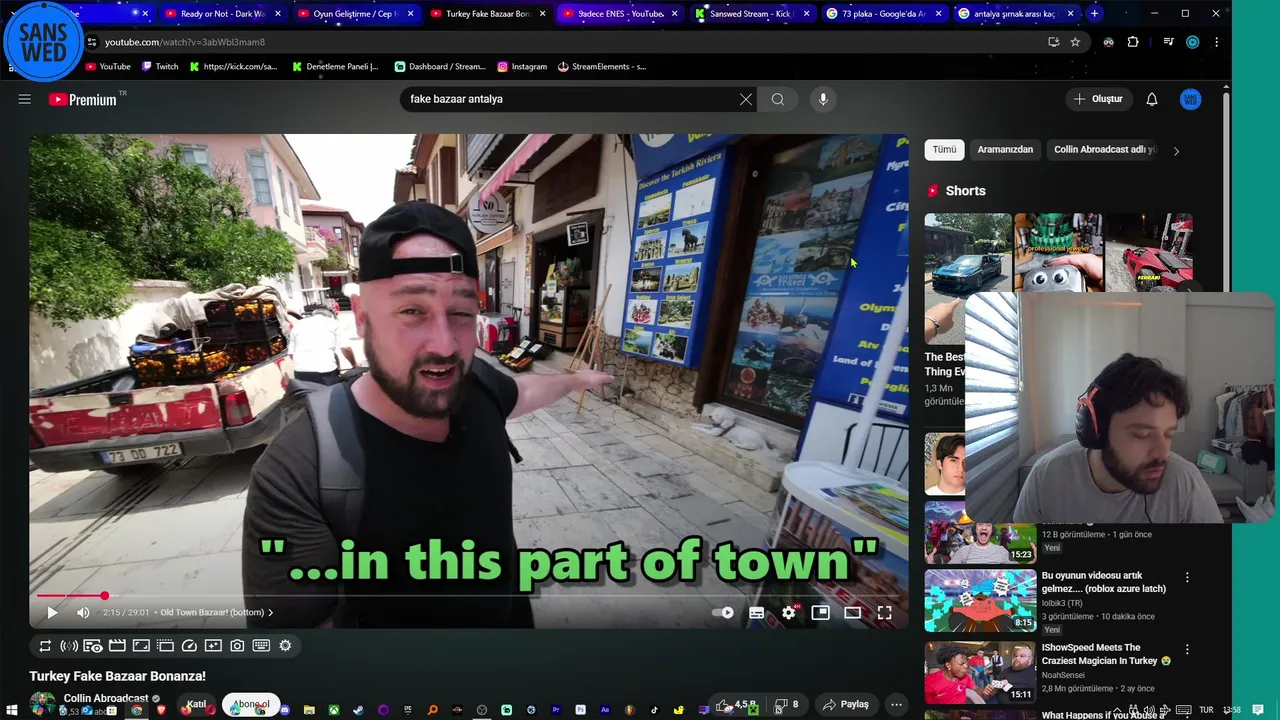Open the speedometer playback speed icon
Screen dimensions: 1280x720
[189, 646]
